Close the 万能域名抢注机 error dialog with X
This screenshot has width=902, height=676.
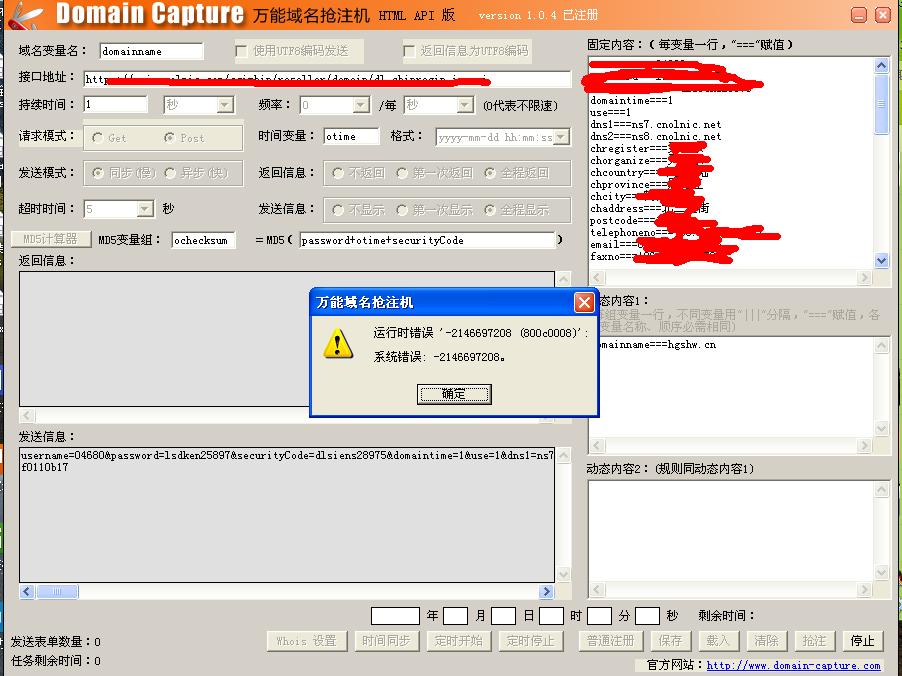point(584,302)
